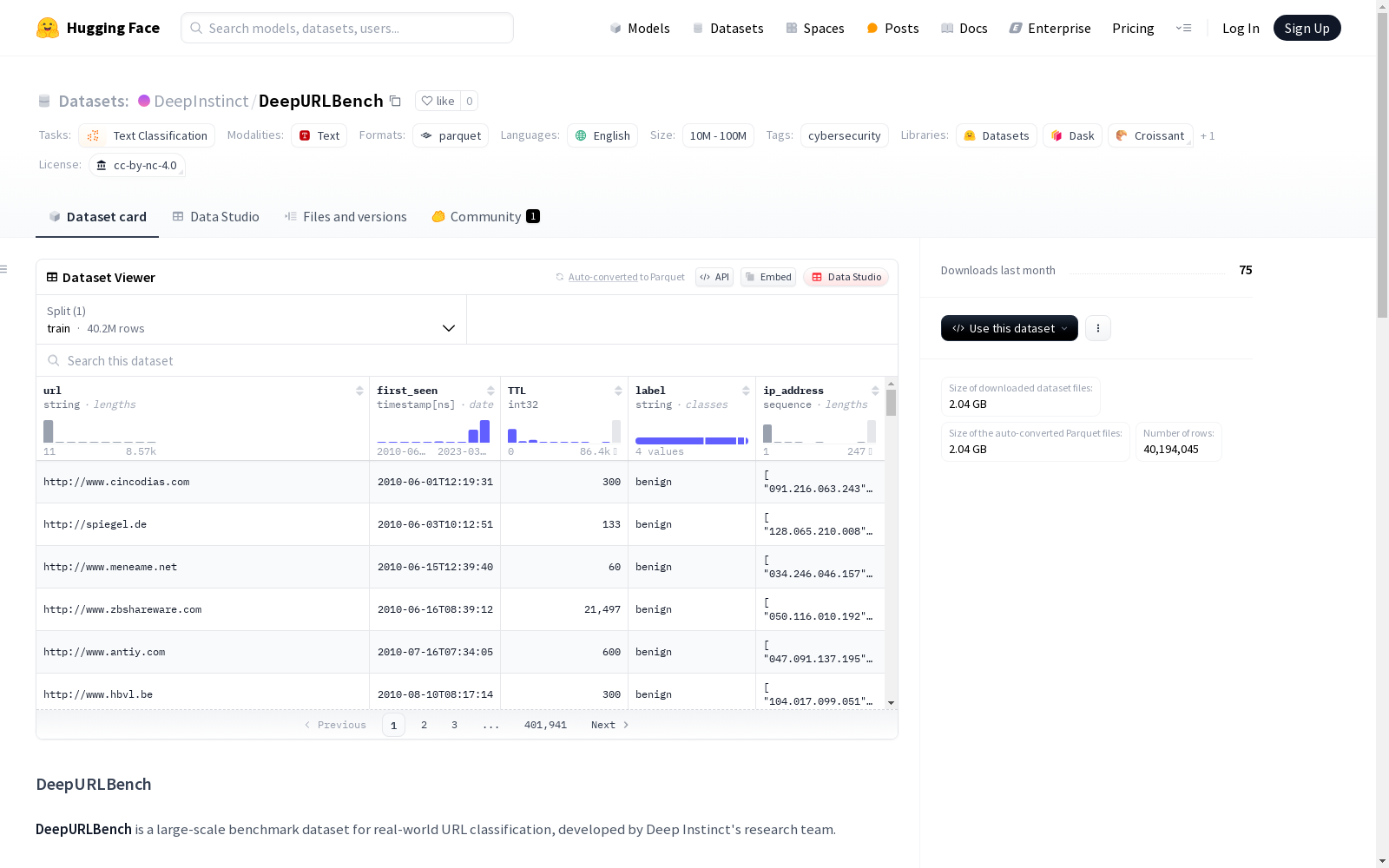Click the cell http://www.zbshareware.com
The image size is (1389, 868).
pos(203,609)
